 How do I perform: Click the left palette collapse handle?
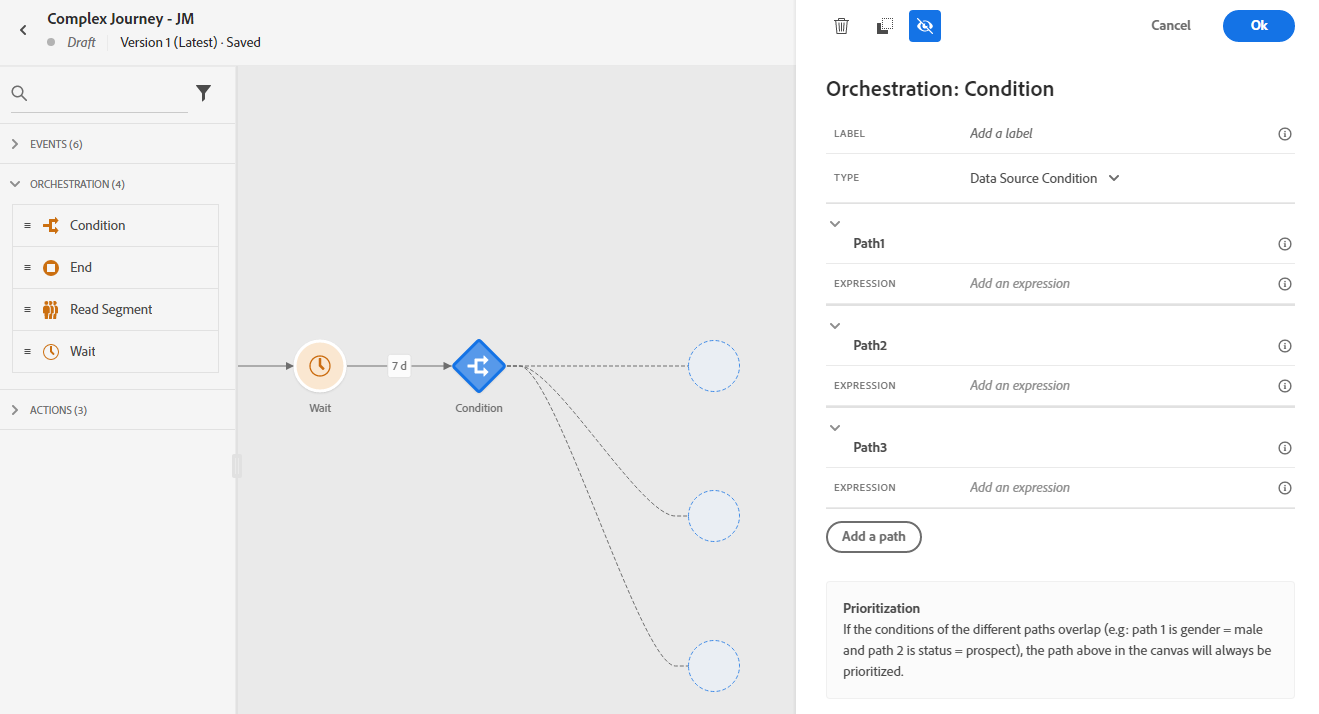click(x=237, y=466)
